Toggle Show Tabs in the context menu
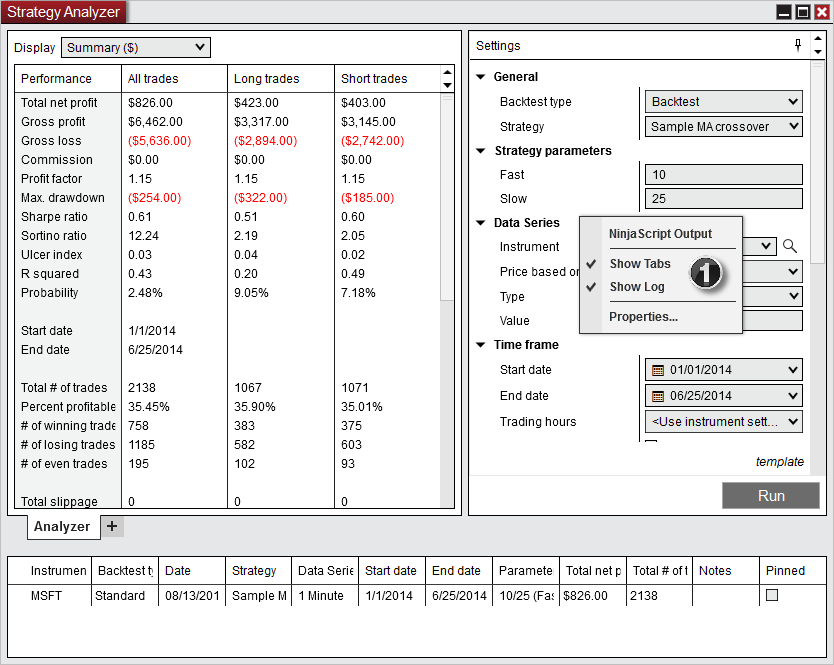Viewport: 834px width, 665px height. pos(638,263)
